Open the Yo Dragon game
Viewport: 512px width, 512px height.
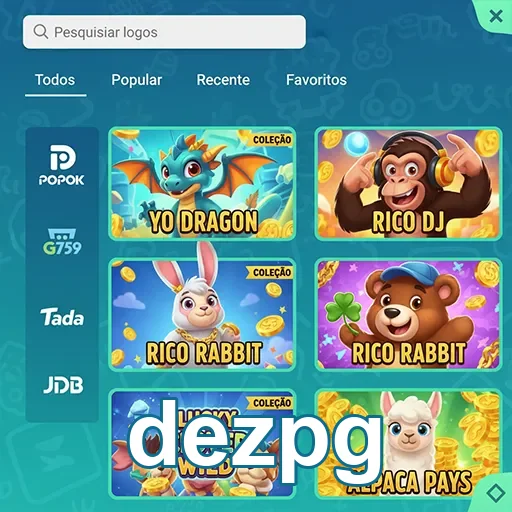(202, 183)
